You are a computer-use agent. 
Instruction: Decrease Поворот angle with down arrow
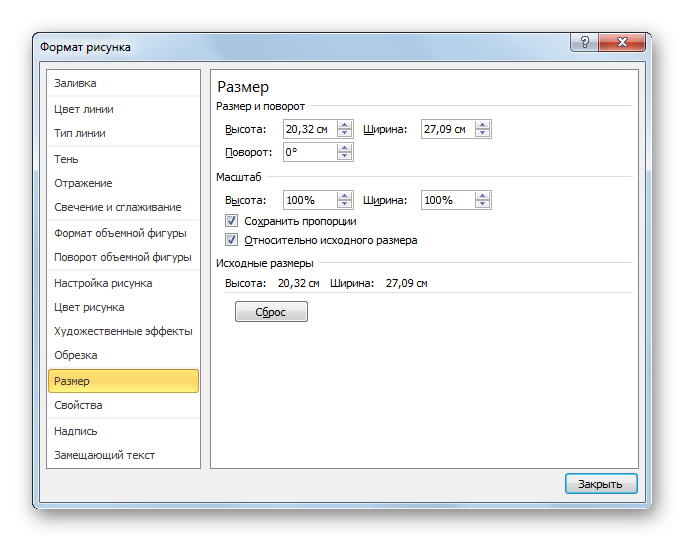point(345,156)
